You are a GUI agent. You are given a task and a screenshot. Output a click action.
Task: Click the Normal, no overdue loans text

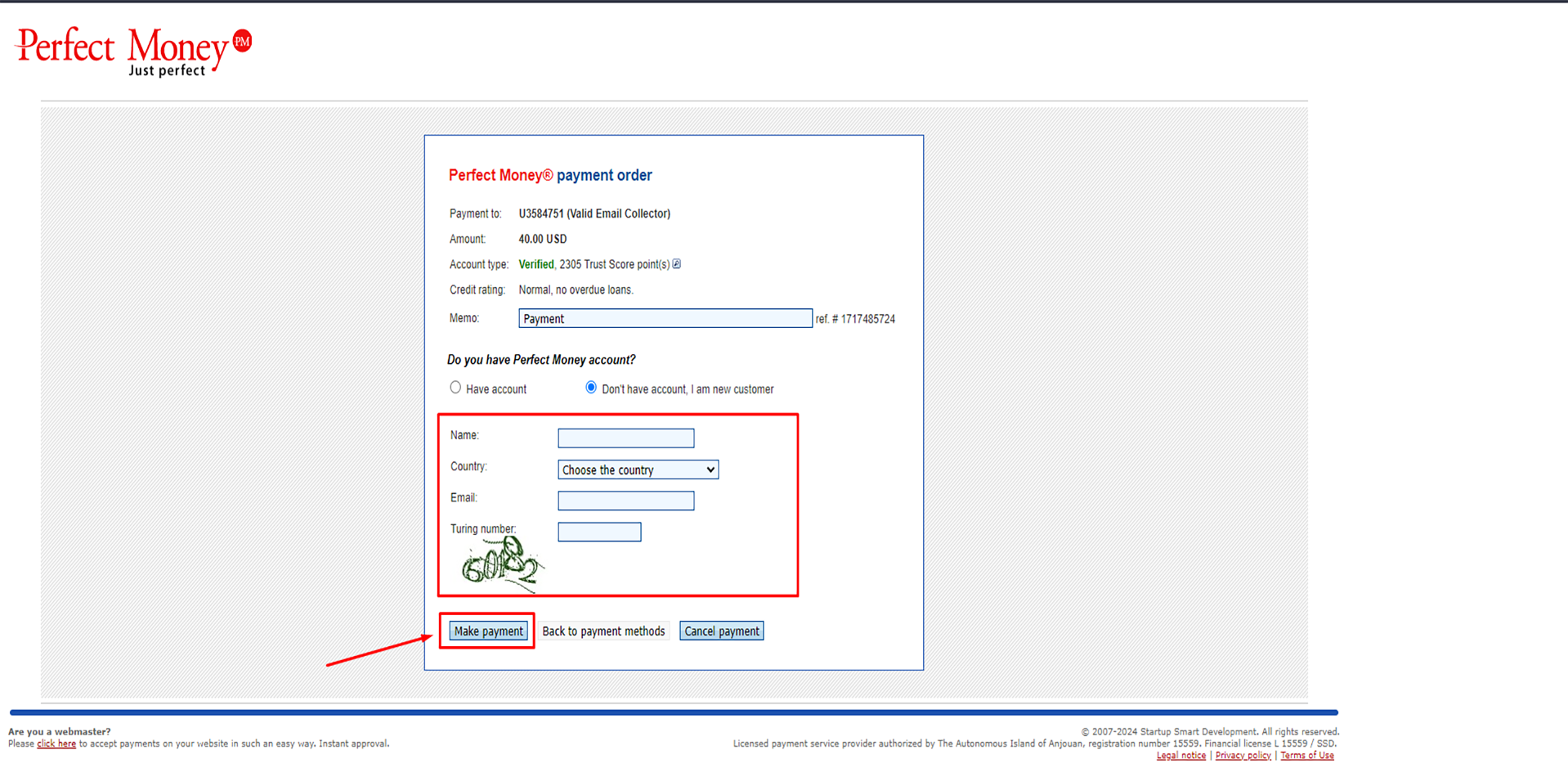[x=576, y=290]
